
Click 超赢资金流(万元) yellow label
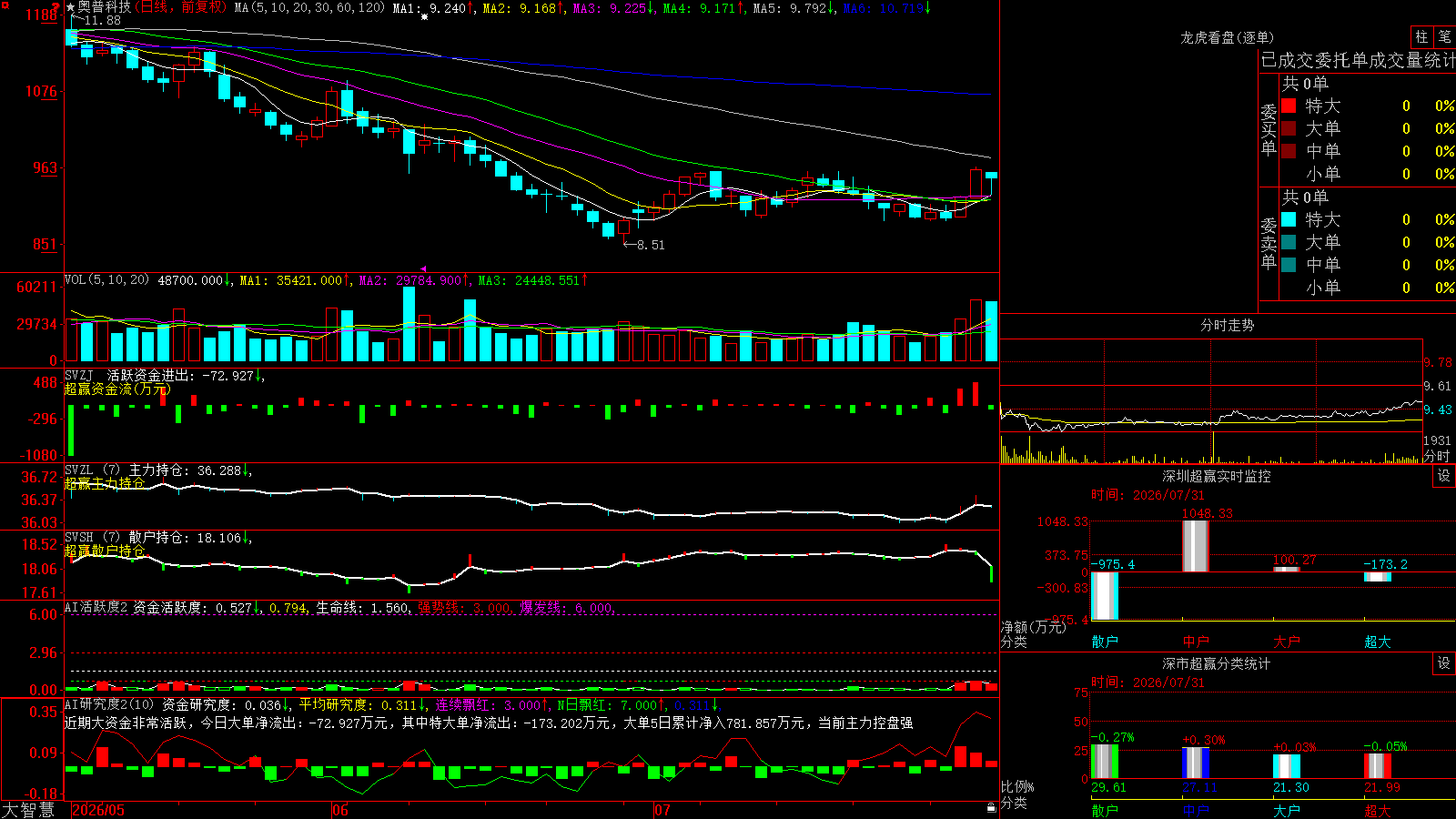(116, 389)
